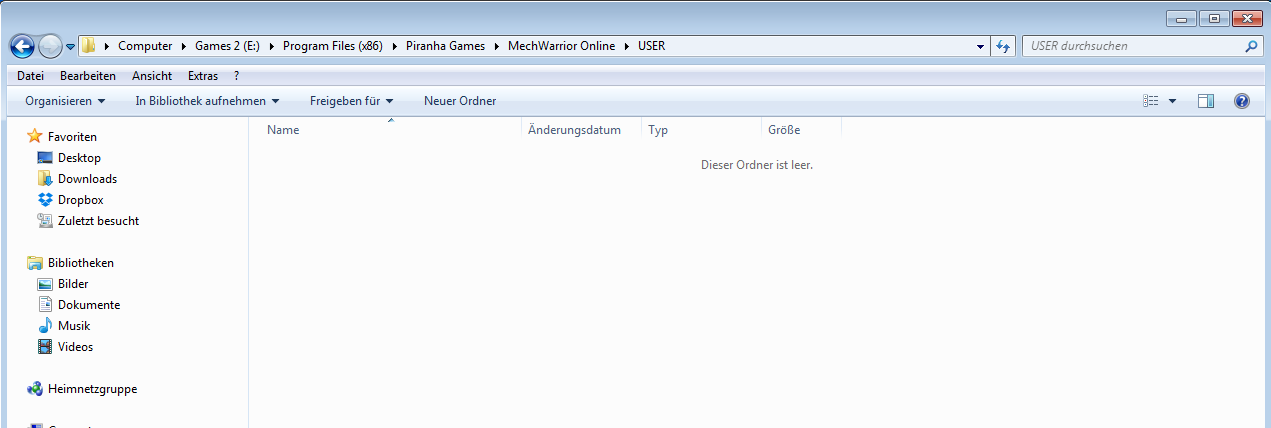Click the Downloads folder icon

tap(45, 179)
